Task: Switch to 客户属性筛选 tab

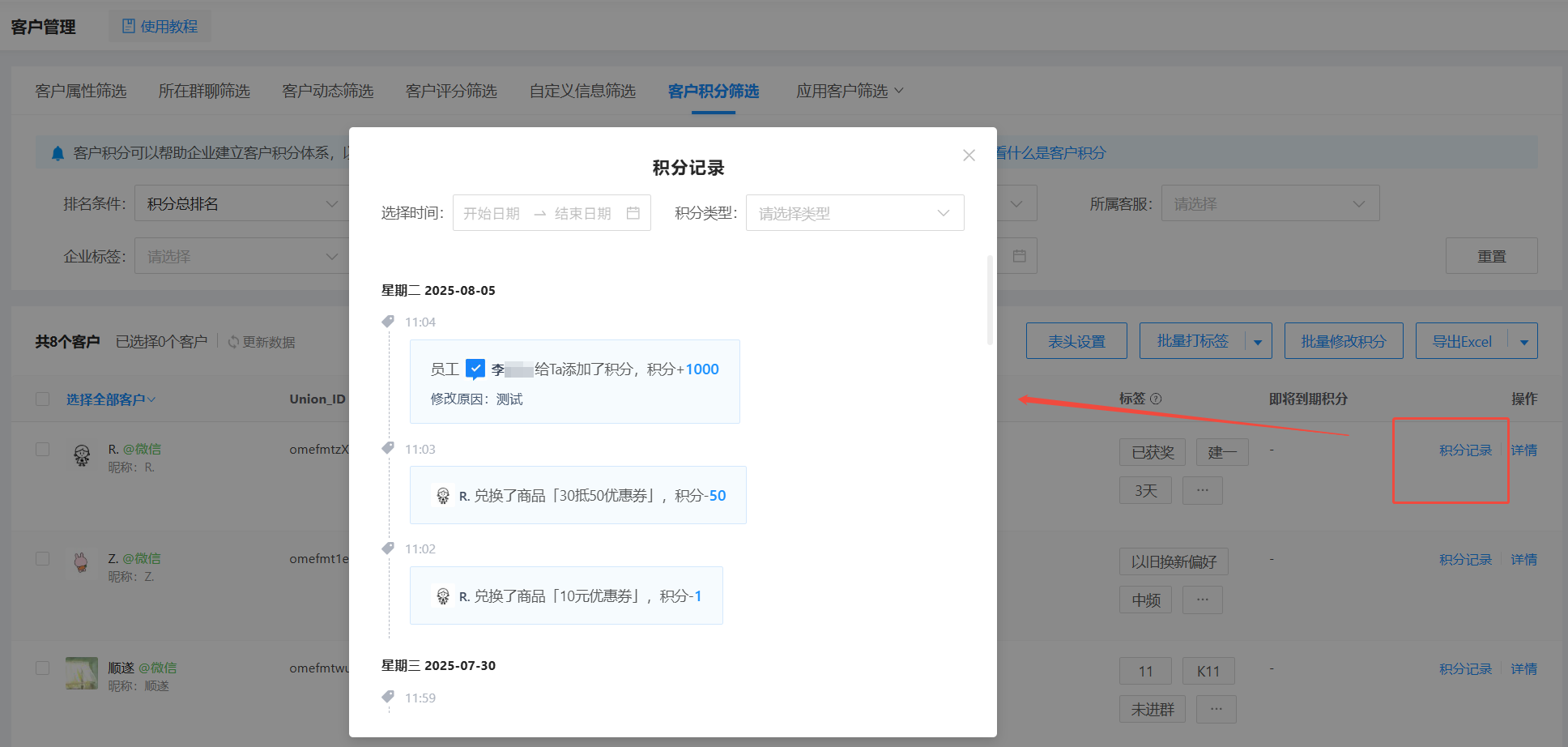Action: pos(81,91)
